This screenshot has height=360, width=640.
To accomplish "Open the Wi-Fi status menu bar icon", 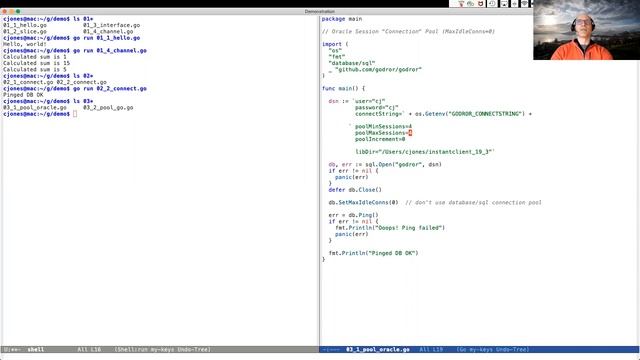I will (x=524, y=4).
